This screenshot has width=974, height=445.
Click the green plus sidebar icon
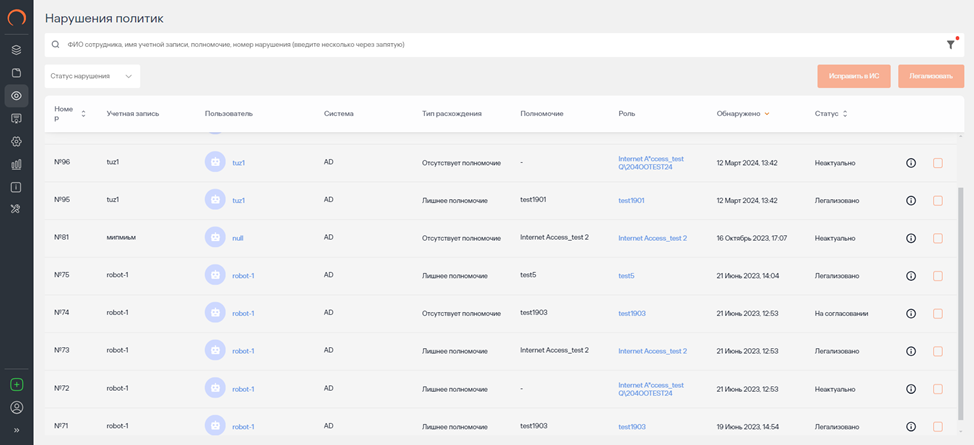[17, 385]
